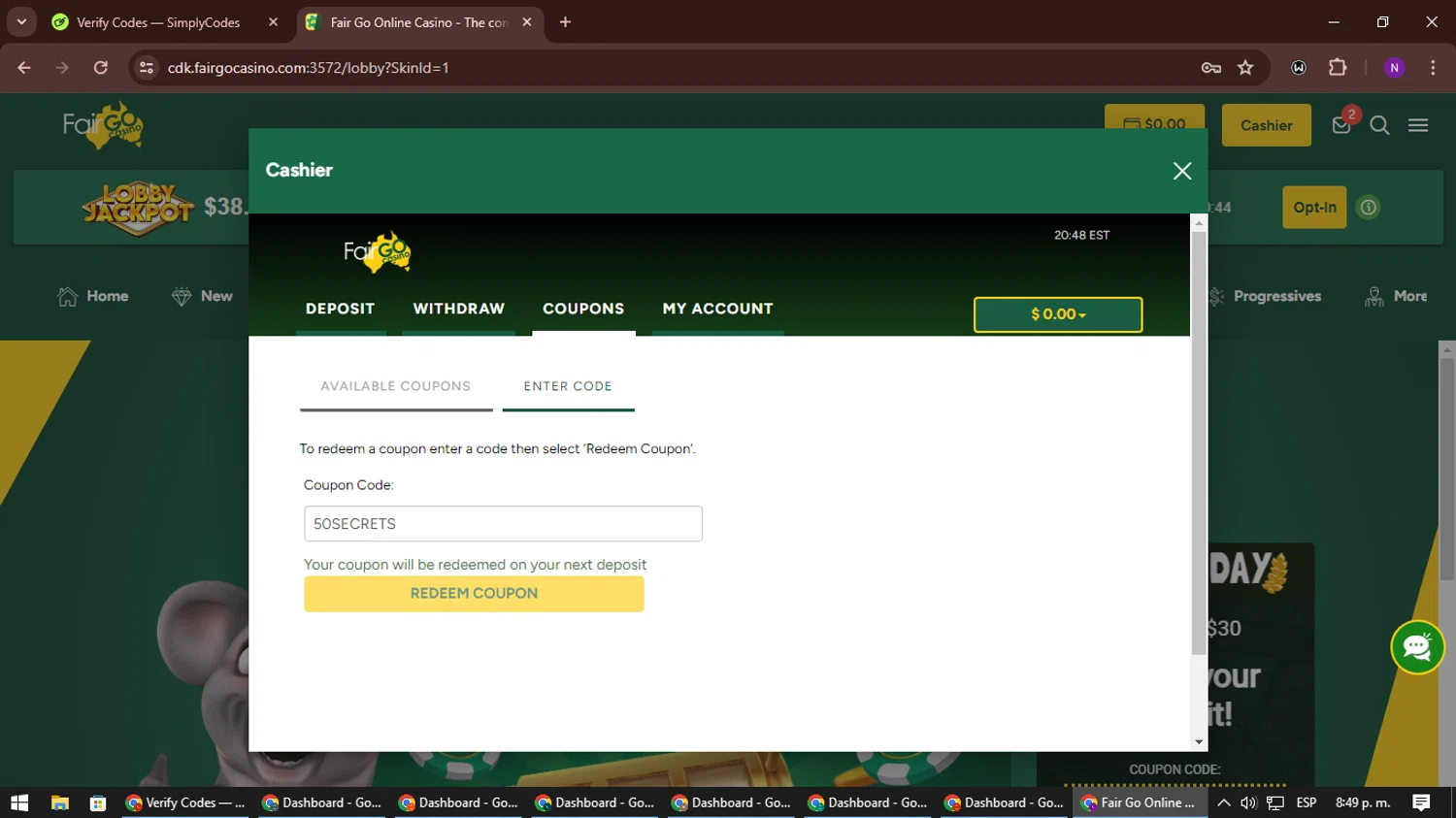Click the Cashier panel scrollbar down arrow
Viewport: 1456px width, 818px height.
(1199, 742)
